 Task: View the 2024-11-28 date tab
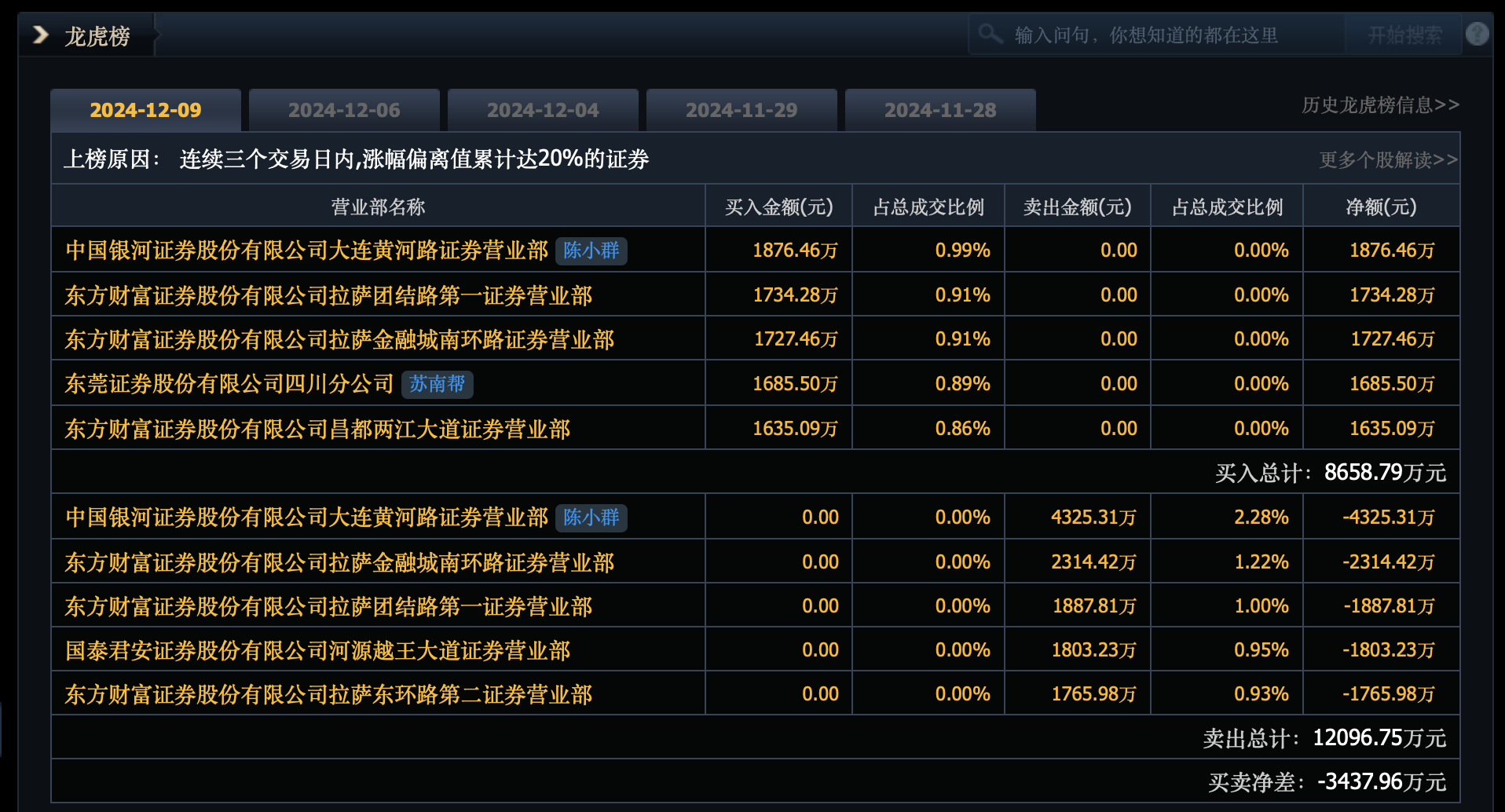[940, 110]
